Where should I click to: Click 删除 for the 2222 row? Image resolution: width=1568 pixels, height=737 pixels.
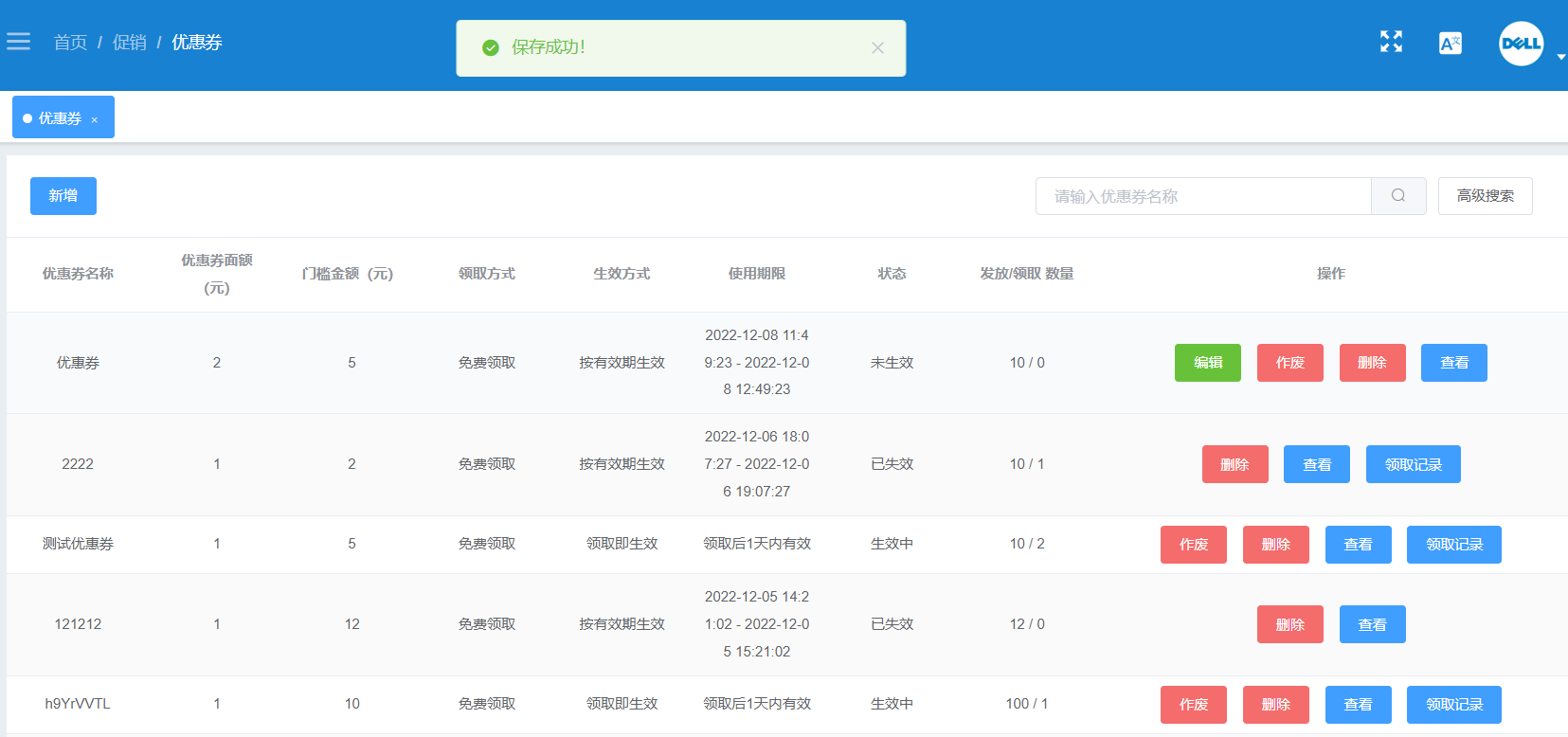click(1235, 464)
